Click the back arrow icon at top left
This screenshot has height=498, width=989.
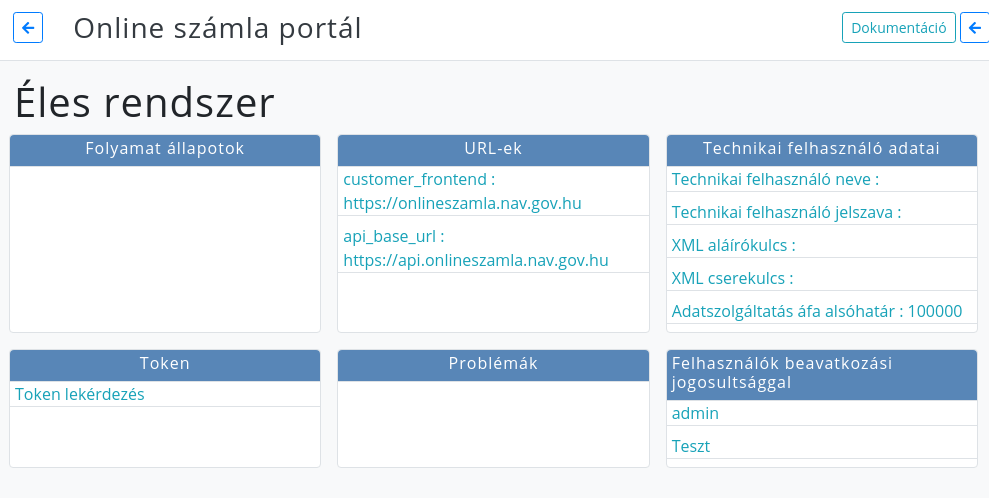coord(28,28)
